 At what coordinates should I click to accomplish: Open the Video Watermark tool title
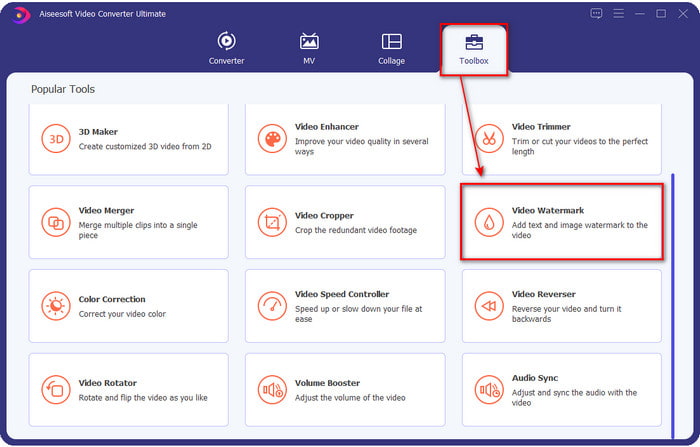pos(548,210)
